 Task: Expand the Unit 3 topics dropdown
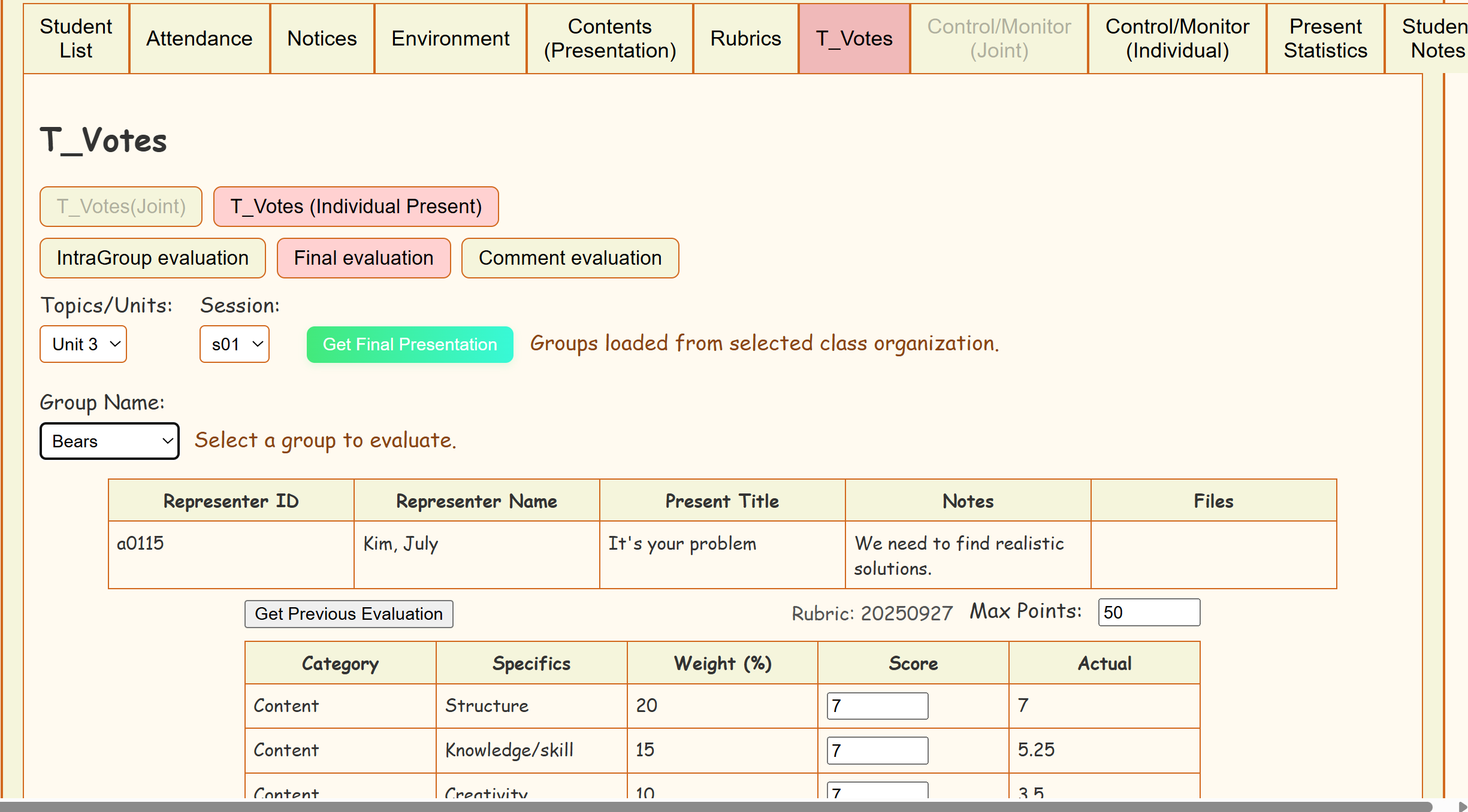point(83,344)
